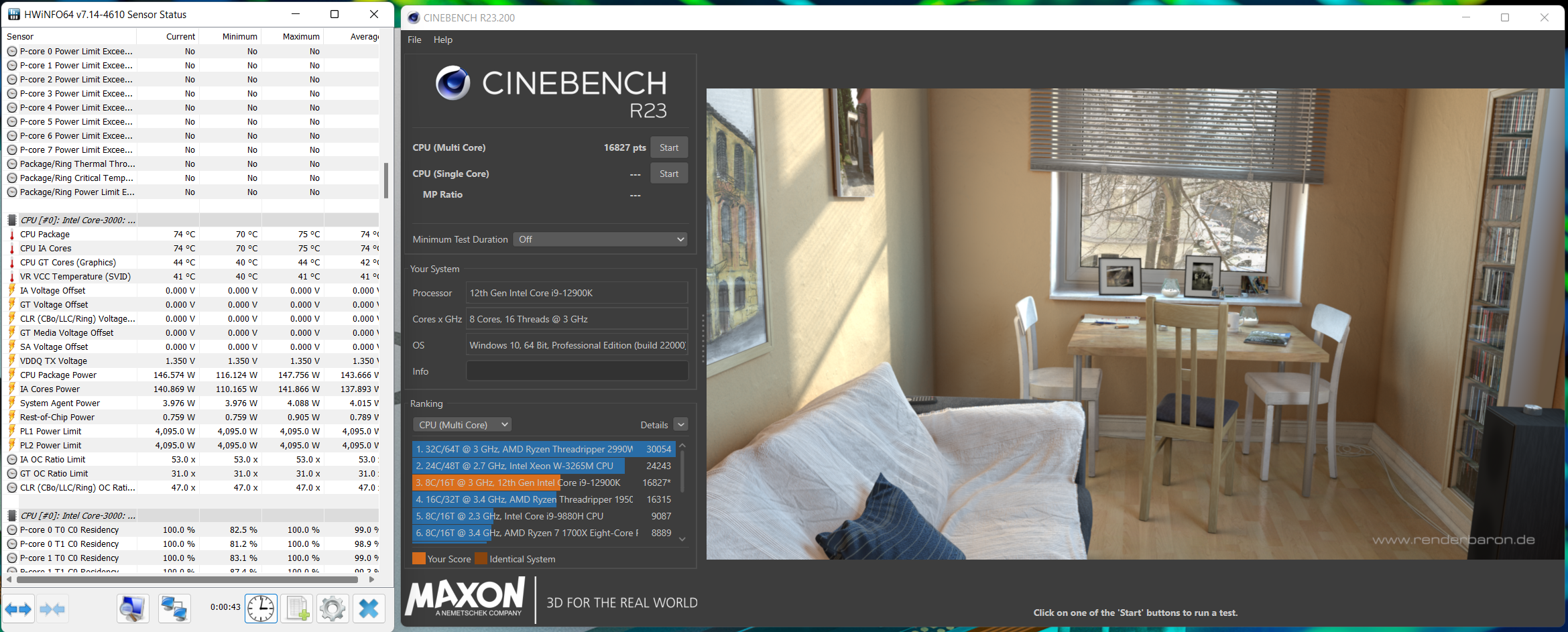Select the Rest-of-Chip Power sensor row
The height and width of the screenshot is (632, 1568).
(192, 417)
